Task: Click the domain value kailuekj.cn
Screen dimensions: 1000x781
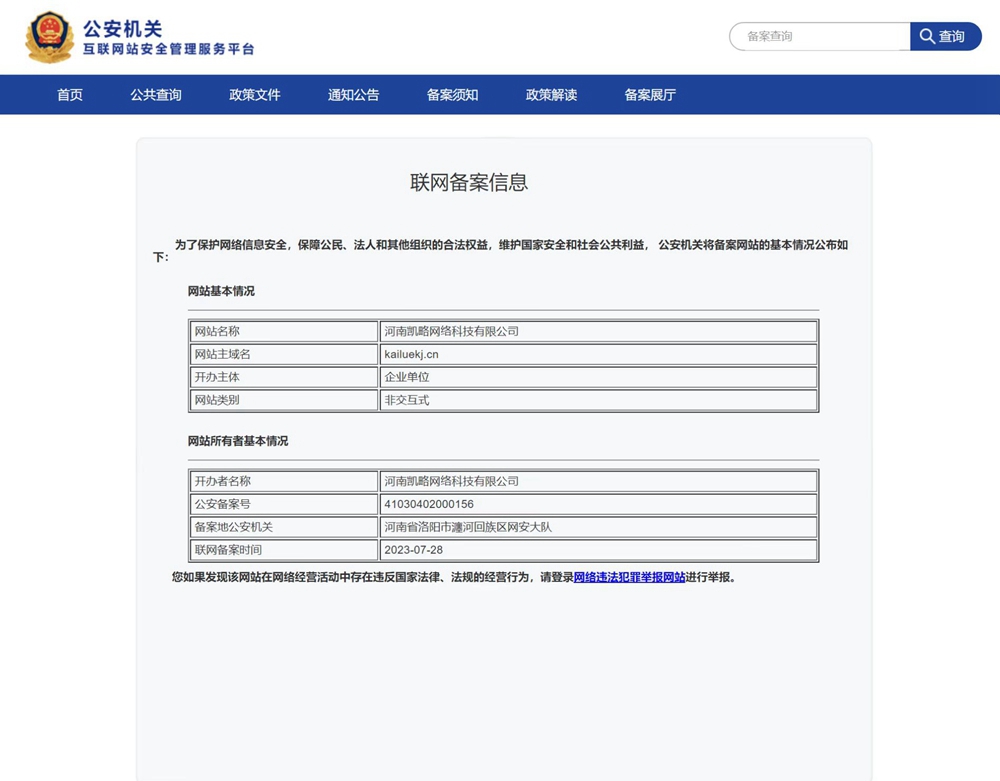Action: coord(411,354)
